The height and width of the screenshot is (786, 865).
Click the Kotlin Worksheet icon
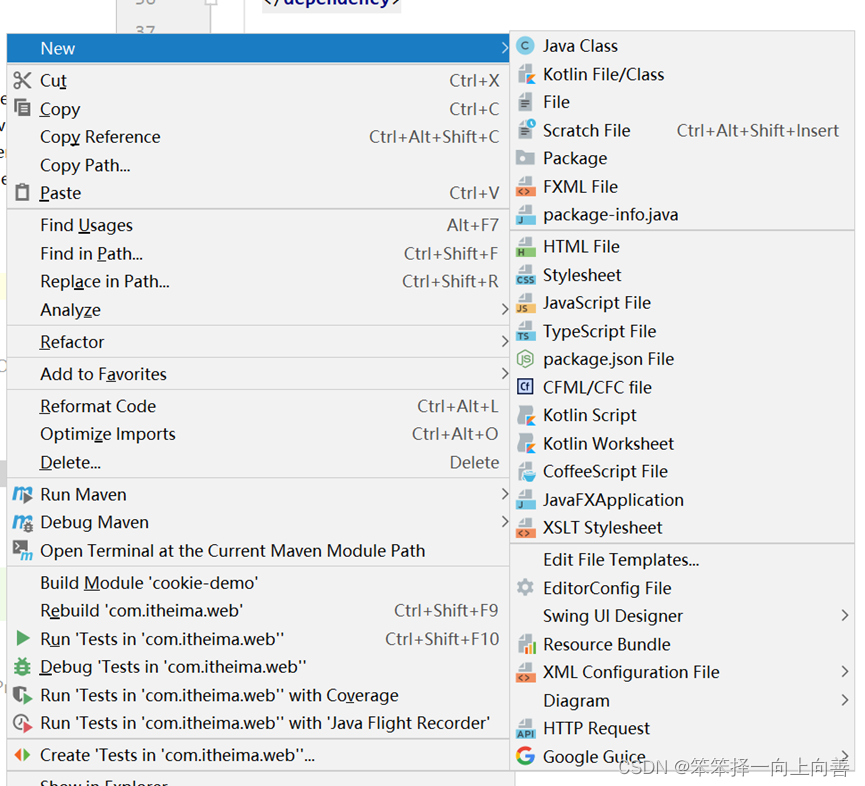coord(526,443)
